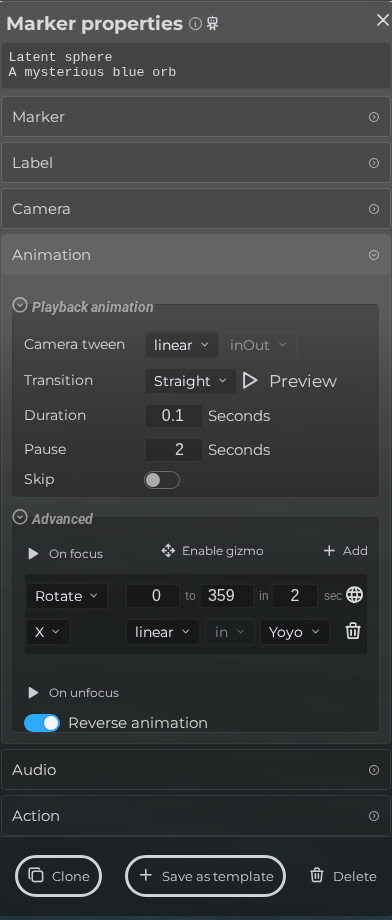392x920 pixels.
Task: Click the Enable gizmo move icon
Action: 168,551
